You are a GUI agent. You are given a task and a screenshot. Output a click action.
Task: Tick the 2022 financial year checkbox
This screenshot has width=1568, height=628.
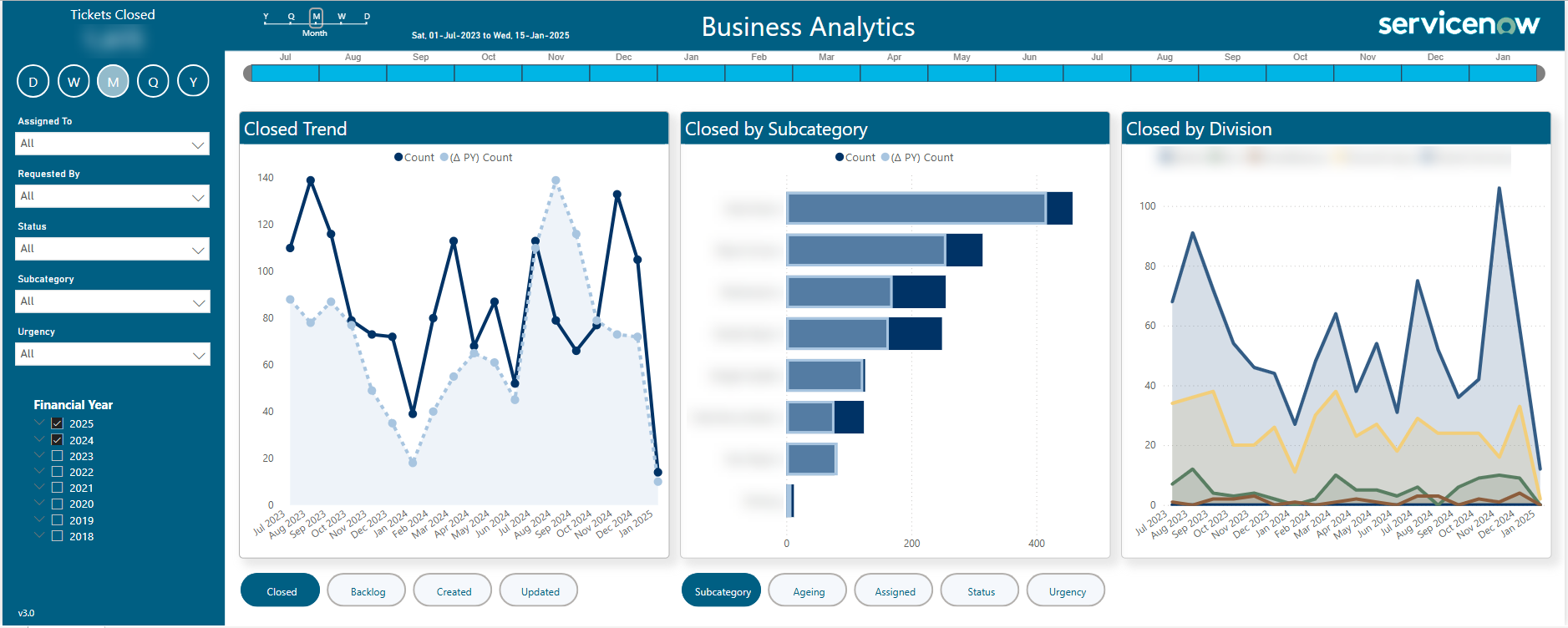58,472
